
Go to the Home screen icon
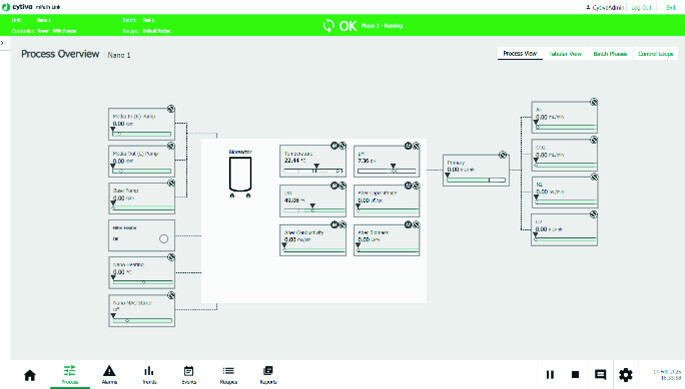coord(30,375)
